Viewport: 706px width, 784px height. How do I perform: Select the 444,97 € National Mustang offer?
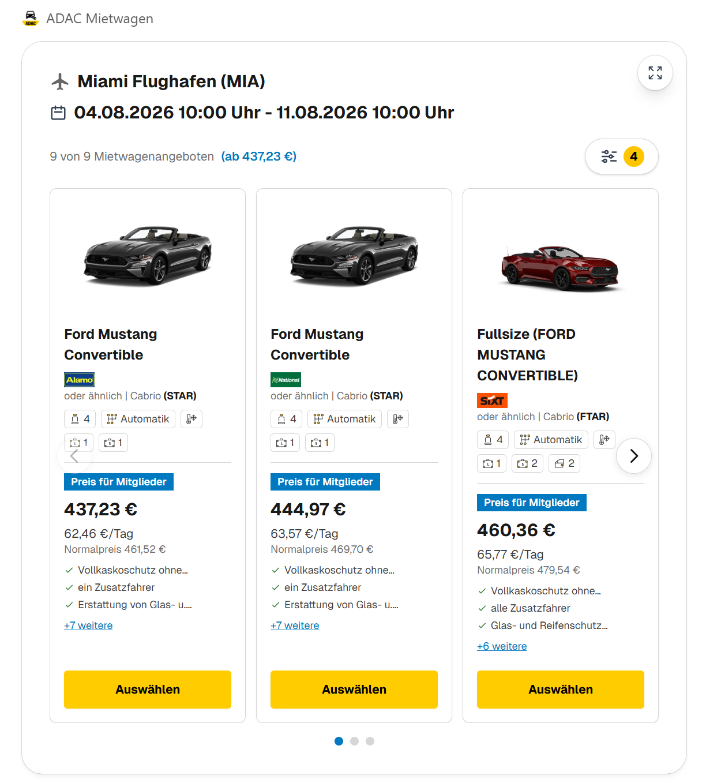(354, 690)
